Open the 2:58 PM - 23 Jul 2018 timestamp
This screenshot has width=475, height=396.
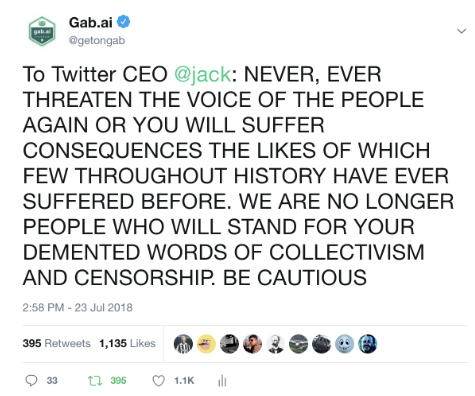77,307
